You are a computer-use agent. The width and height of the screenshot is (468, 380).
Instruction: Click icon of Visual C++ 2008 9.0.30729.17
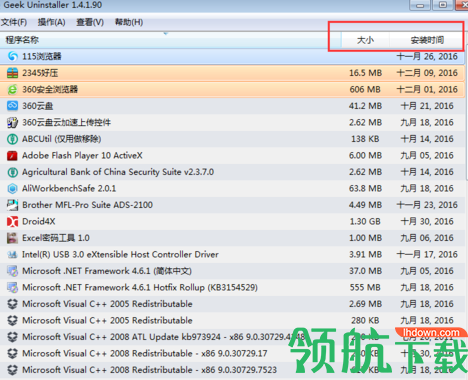point(12,353)
